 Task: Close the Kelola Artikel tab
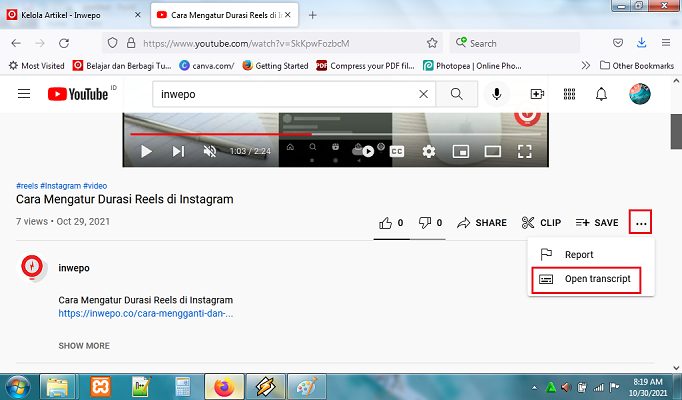point(137,15)
